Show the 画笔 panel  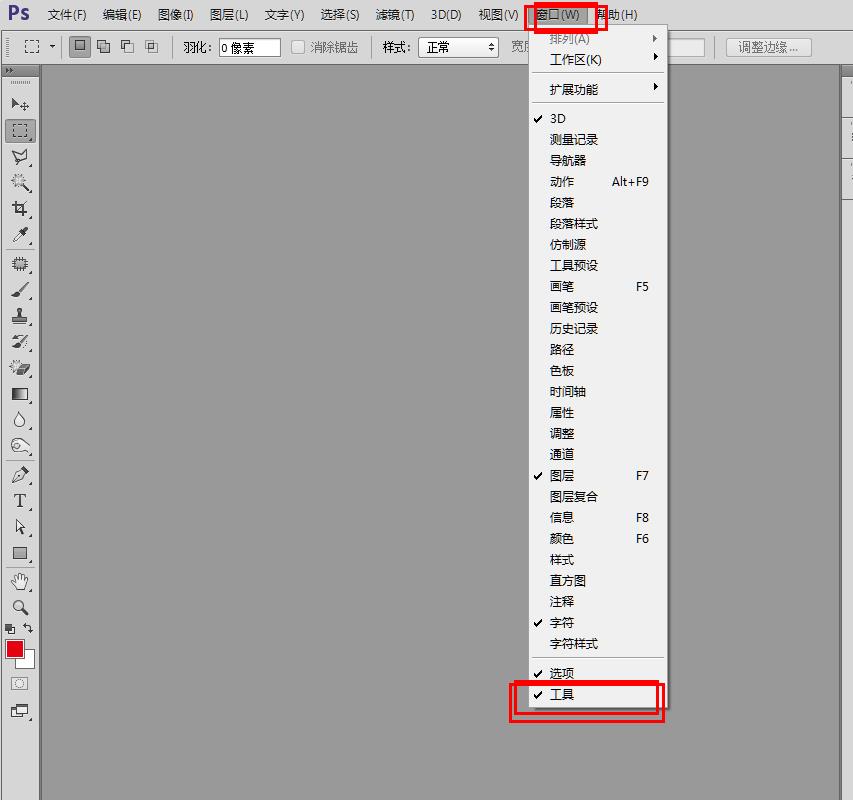coord(598,287)
